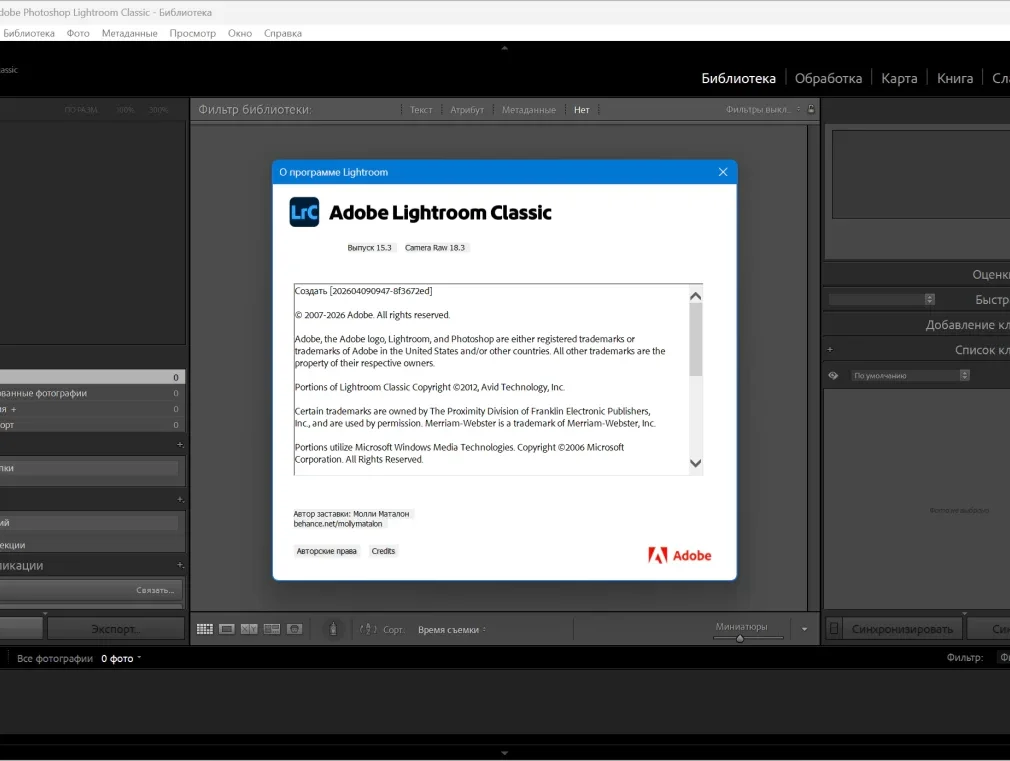1010x761 pixels.
Task: Open the Время съемки sort dropdown
Action: pyautogui.click(x=453, y=630)
